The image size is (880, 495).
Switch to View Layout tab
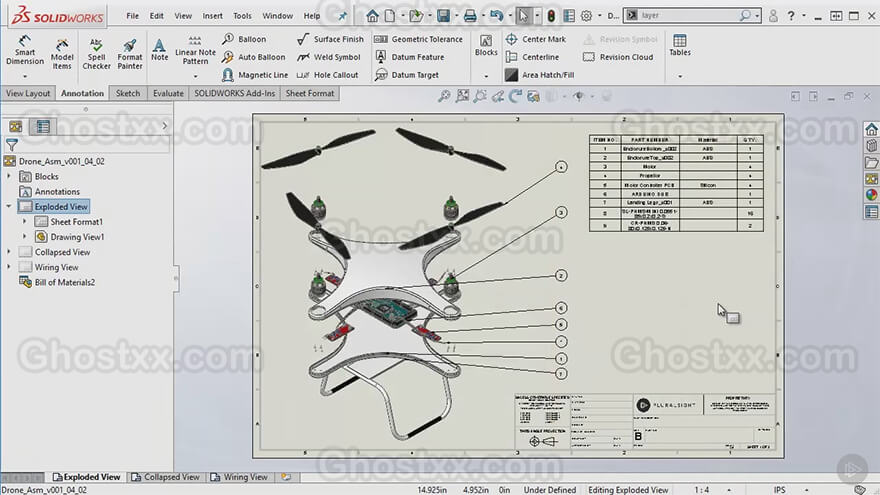tap(28, 93)
